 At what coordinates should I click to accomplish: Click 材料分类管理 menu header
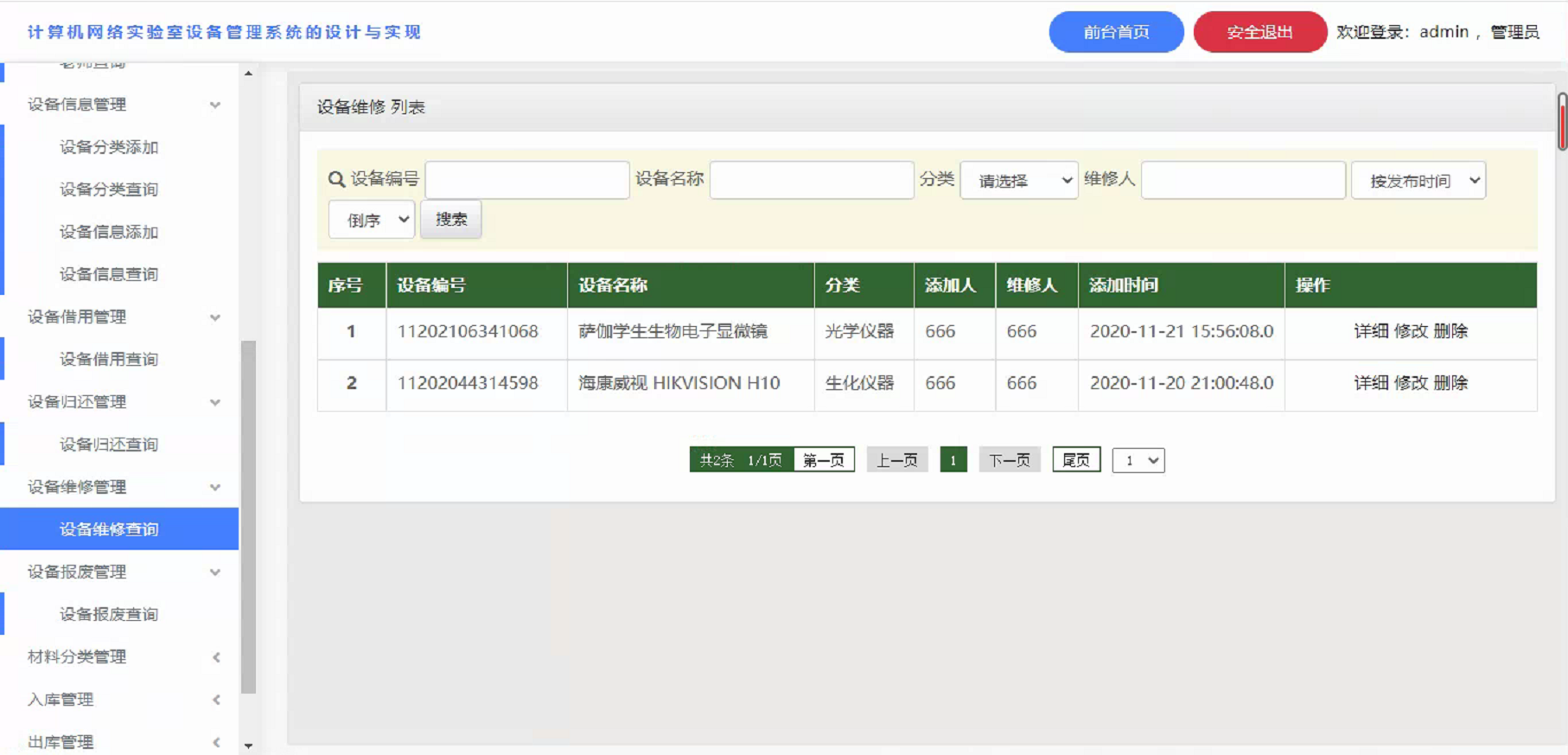77,657
